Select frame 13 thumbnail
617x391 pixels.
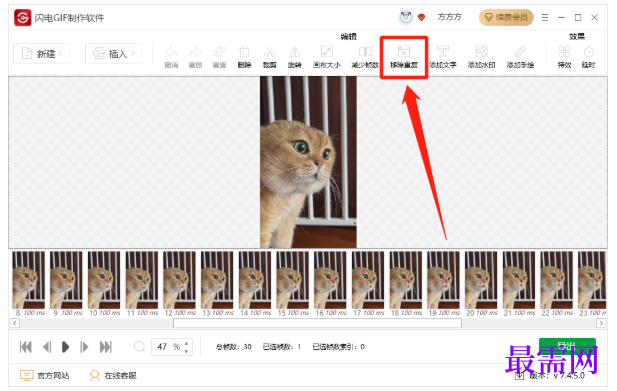click(217, 280)
